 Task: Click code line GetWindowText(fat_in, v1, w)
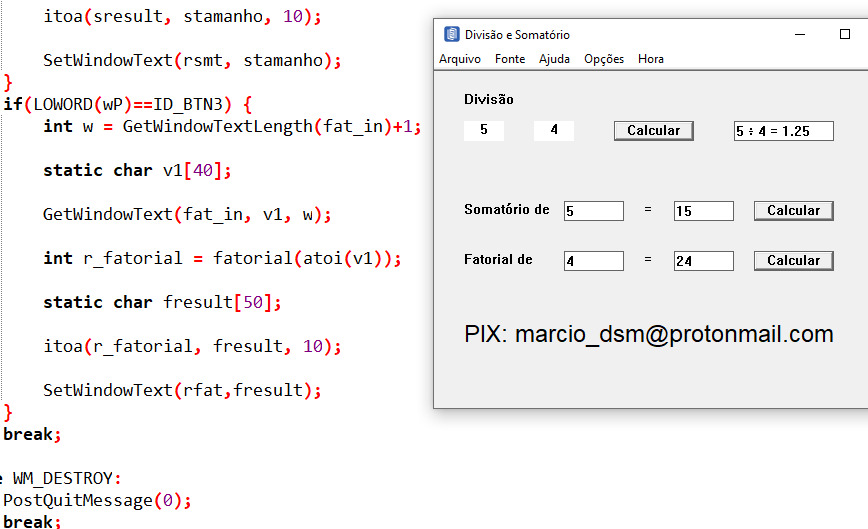[187, 215]
